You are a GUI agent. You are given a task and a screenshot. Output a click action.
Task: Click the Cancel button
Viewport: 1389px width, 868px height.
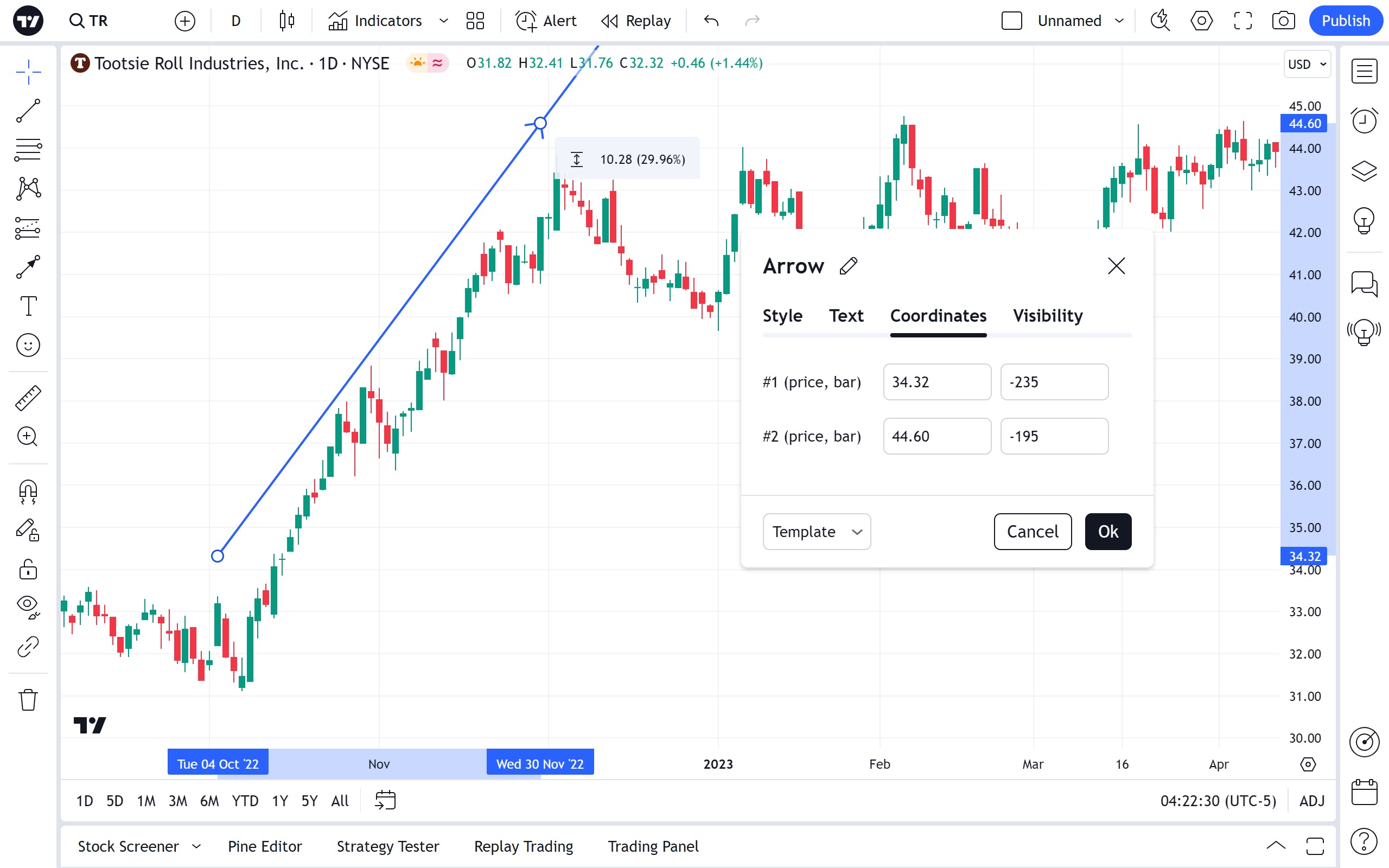tap(1032, 532)
